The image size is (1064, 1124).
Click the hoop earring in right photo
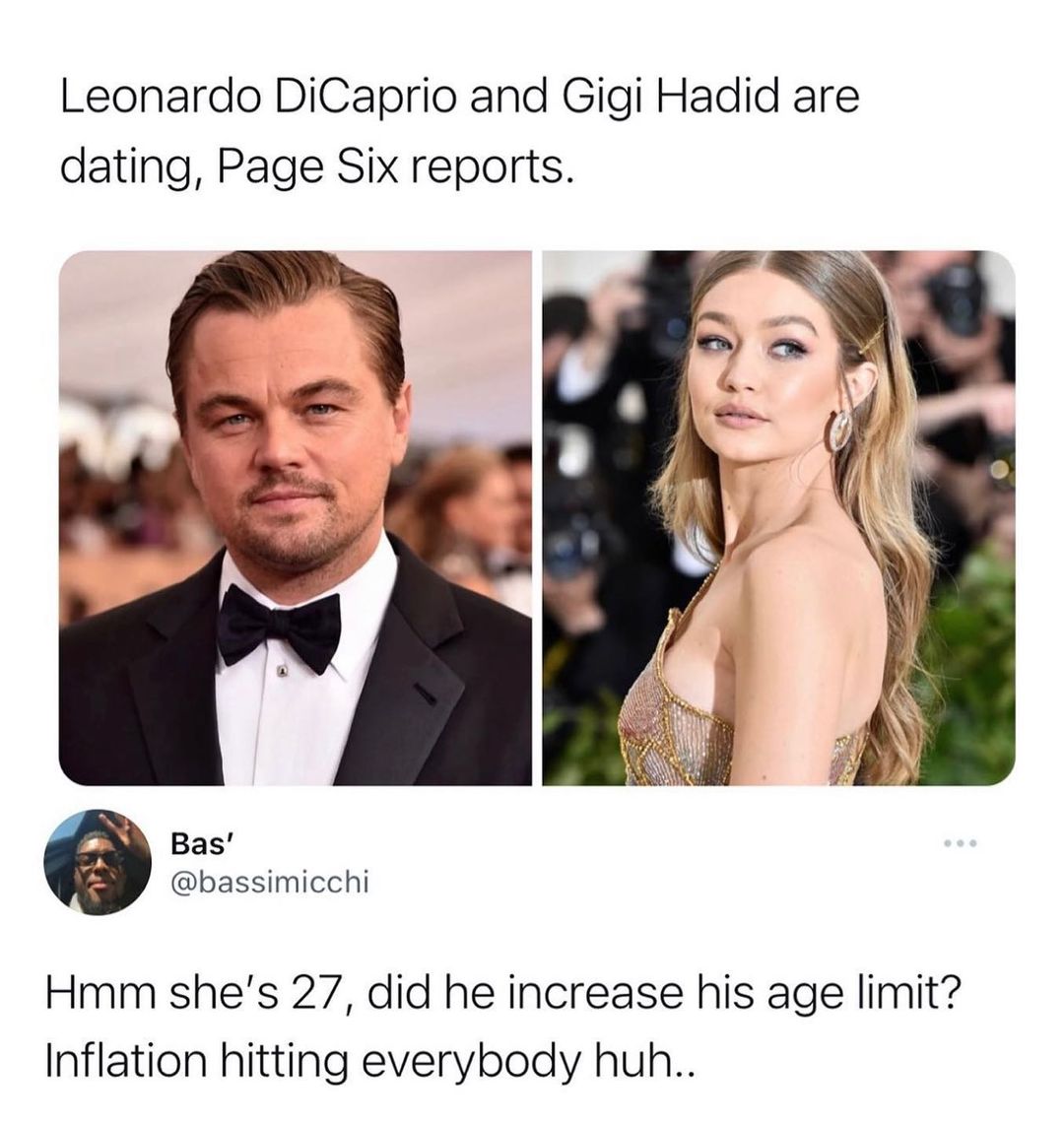pyautogui.click(x=837, y=430)
